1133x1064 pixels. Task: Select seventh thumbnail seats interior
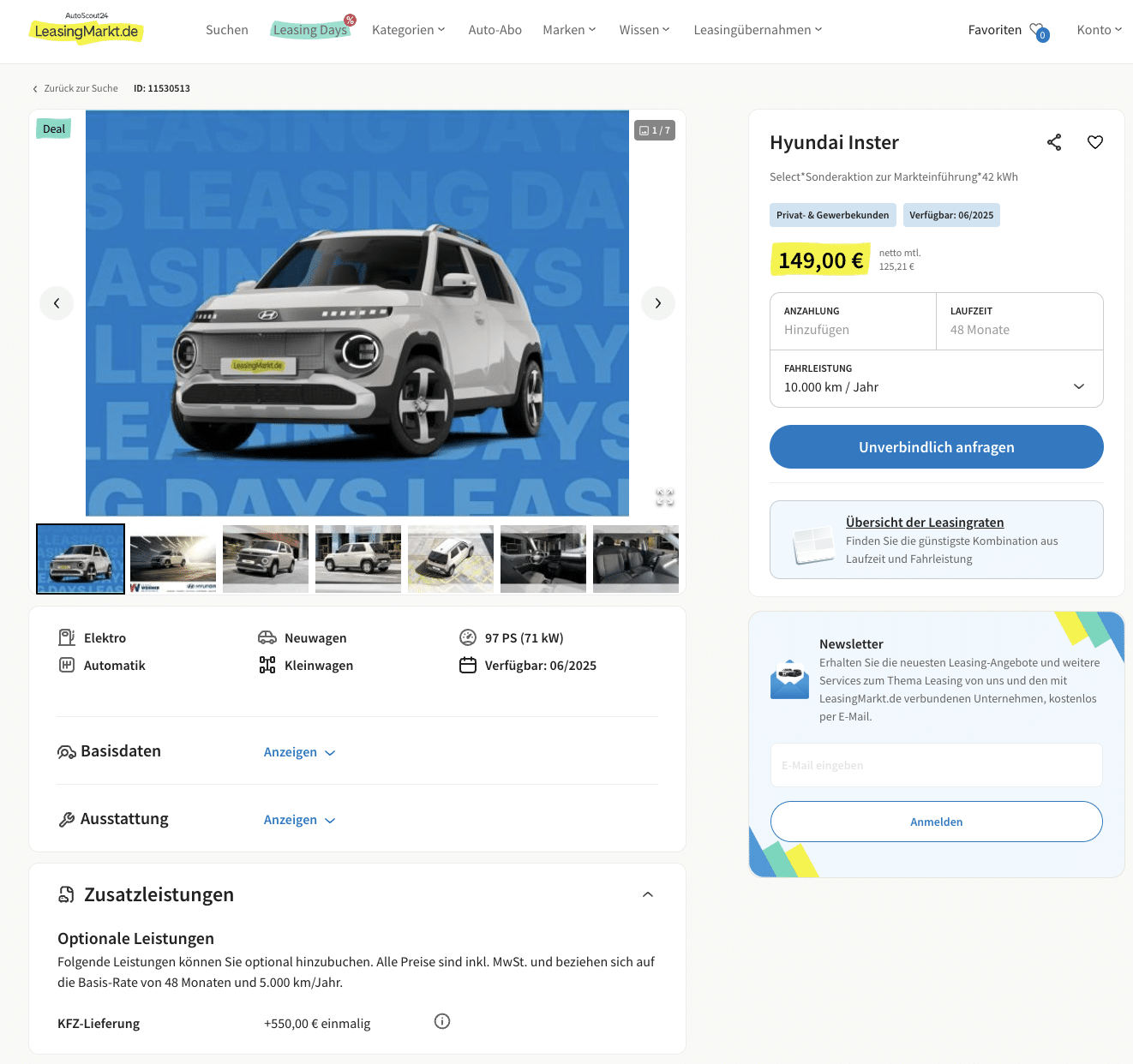(x=636, y=559)
